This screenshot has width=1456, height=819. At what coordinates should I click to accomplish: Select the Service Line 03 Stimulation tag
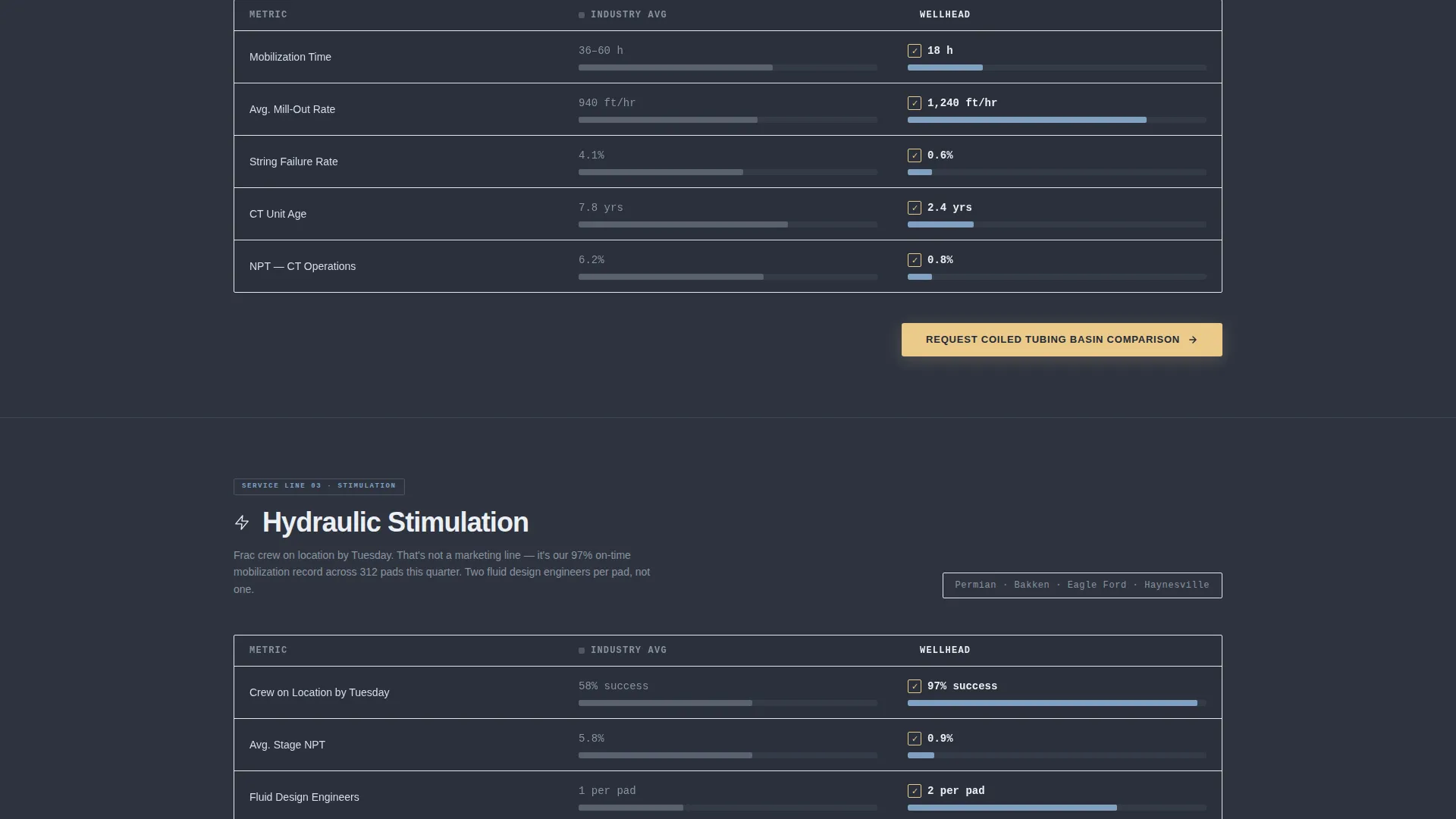click(319, 486)
